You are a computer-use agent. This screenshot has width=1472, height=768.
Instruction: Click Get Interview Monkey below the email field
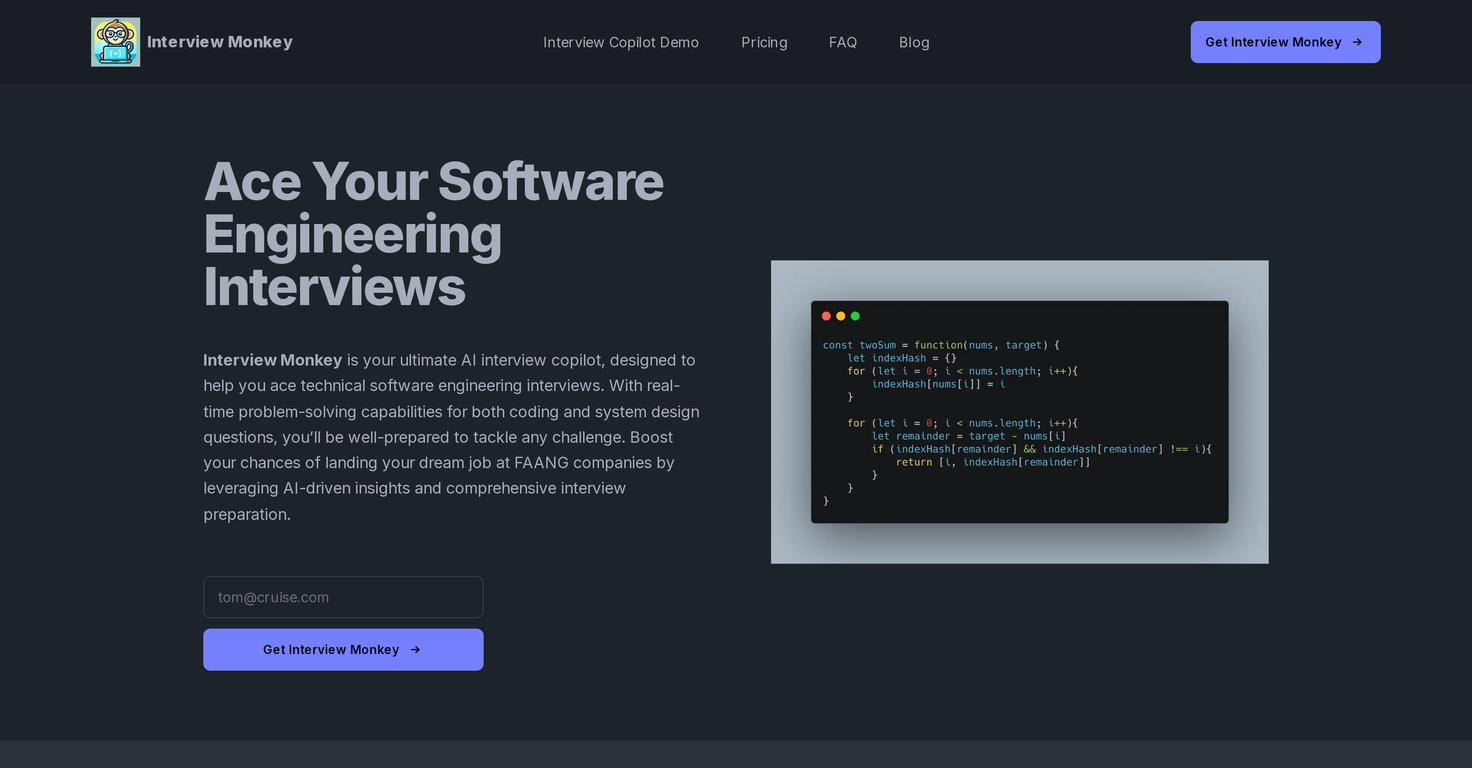tap(331, 650)
